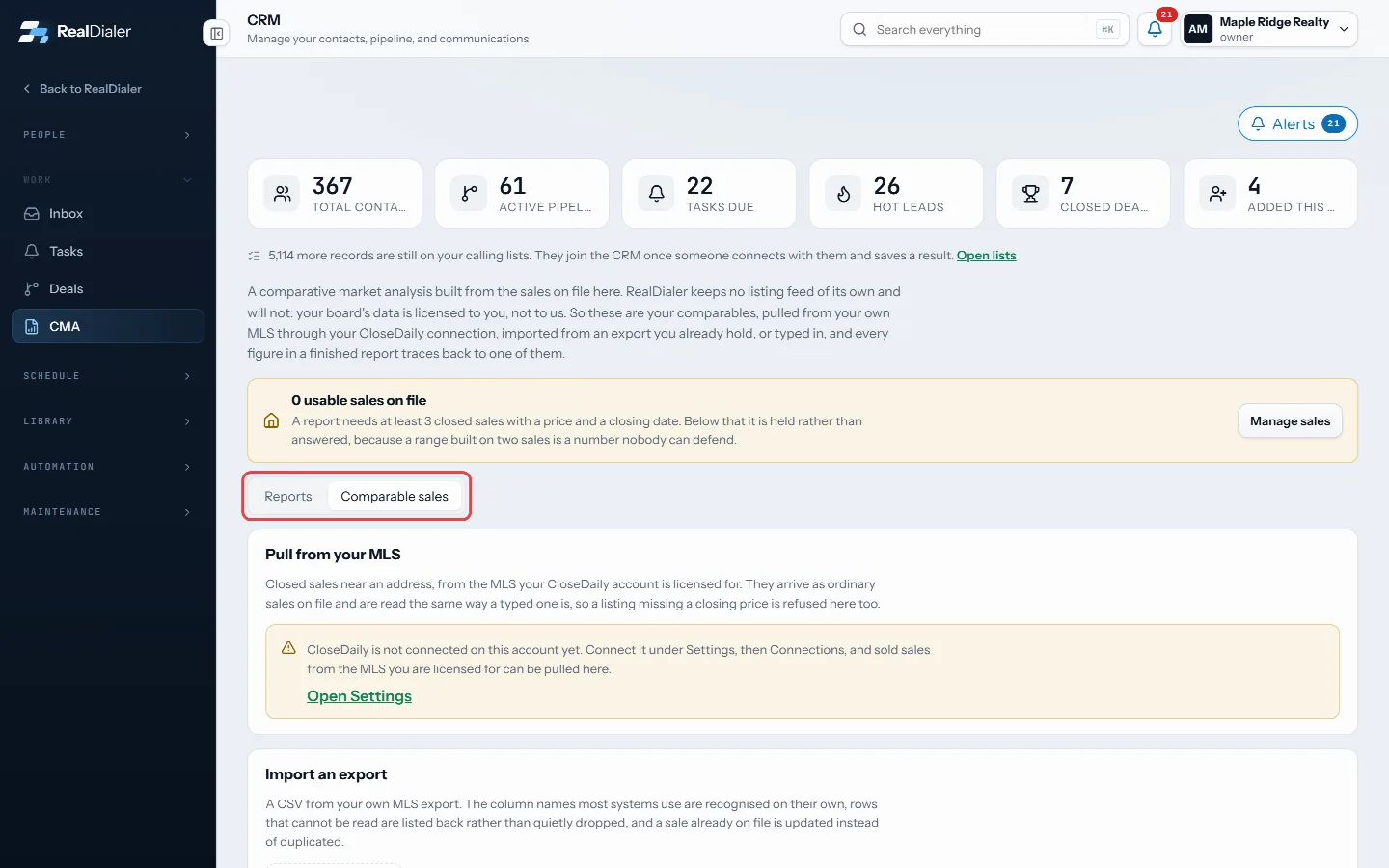The height and width of the screenshot is (868, 1389).
Task: Open the Closed Deals trophy card
Action: coord(1083,194)
